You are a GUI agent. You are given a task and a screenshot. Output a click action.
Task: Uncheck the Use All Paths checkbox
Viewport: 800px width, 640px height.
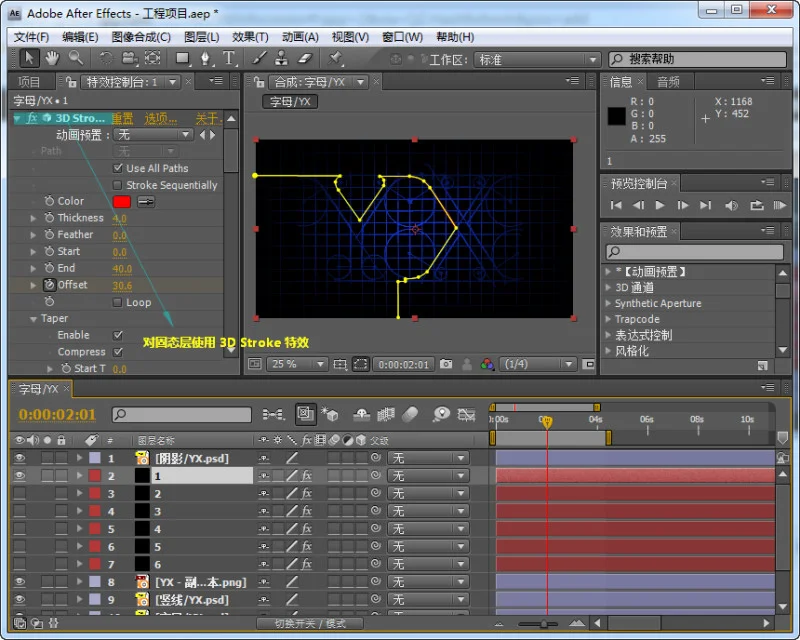tap(118, 168)
